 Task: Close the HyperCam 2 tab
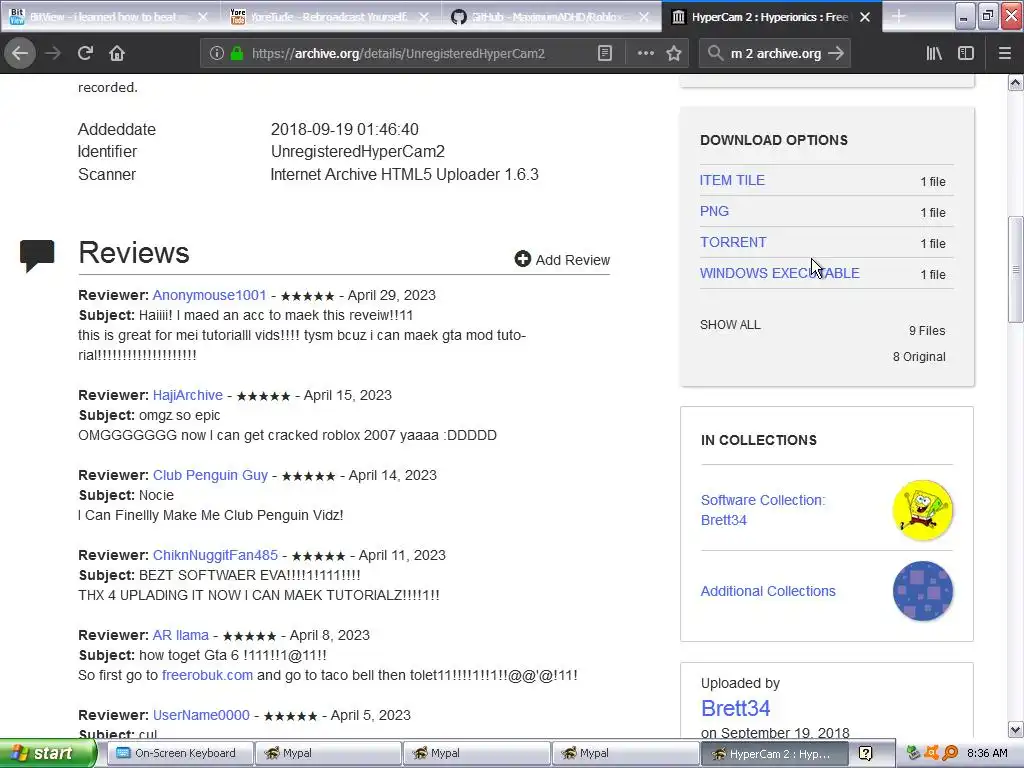point(865,17)
